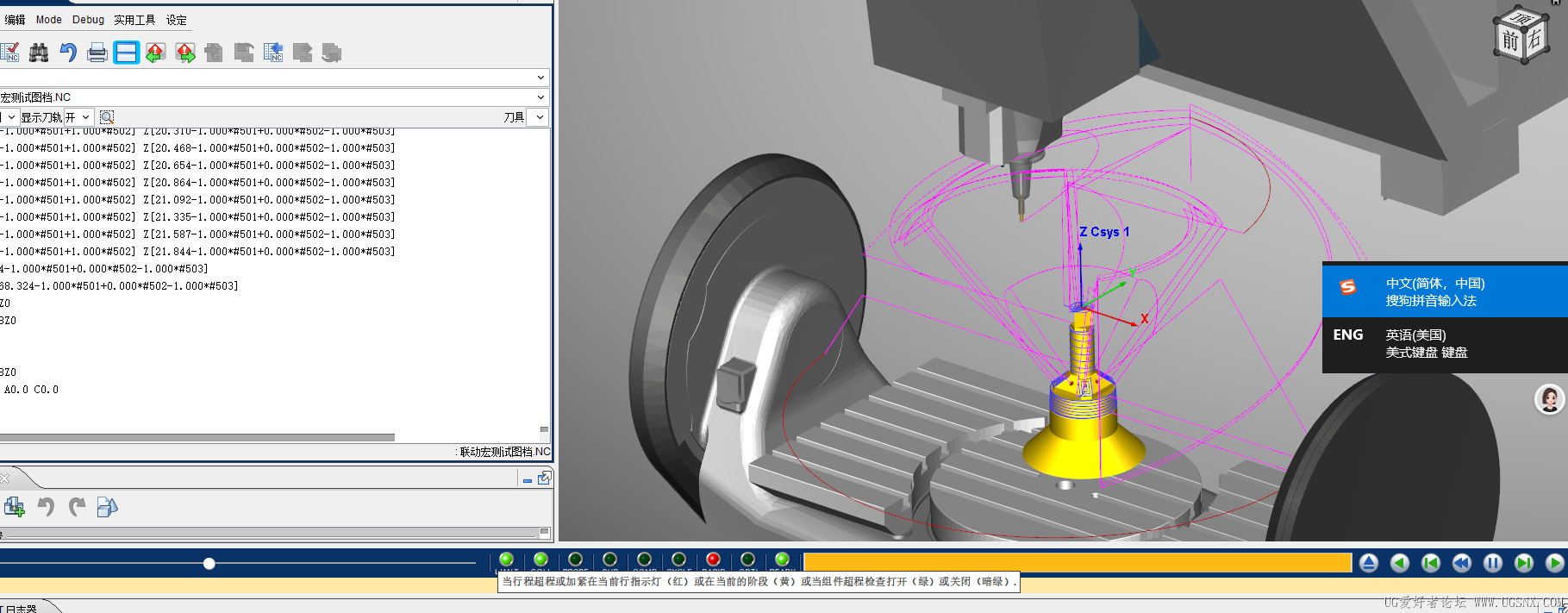Open the 宏测试图档.NC file dropdown
1568x613 pixels.
tap(540, 97)
